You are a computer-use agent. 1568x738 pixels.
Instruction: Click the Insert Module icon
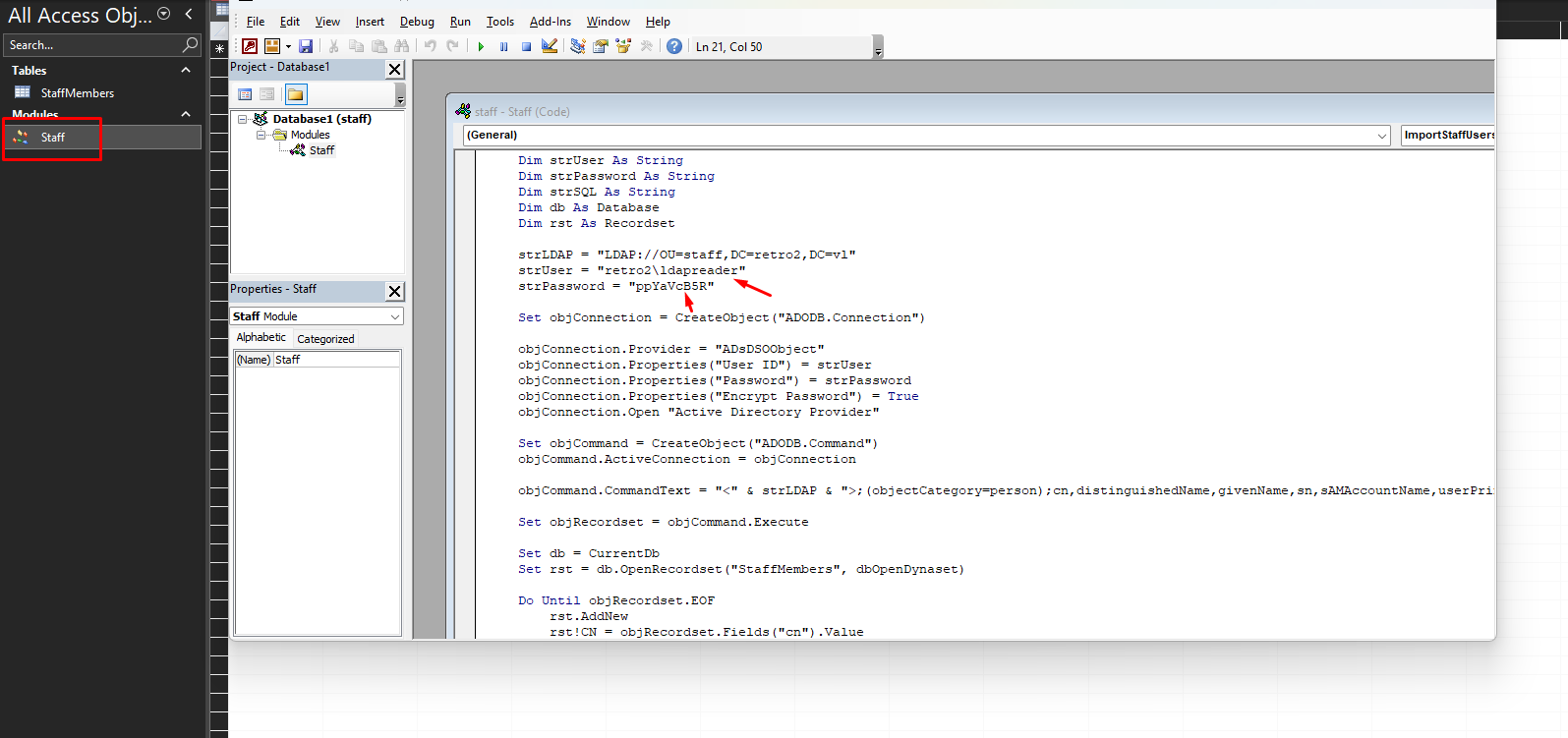pyautogui.click(x=272, y=46)
